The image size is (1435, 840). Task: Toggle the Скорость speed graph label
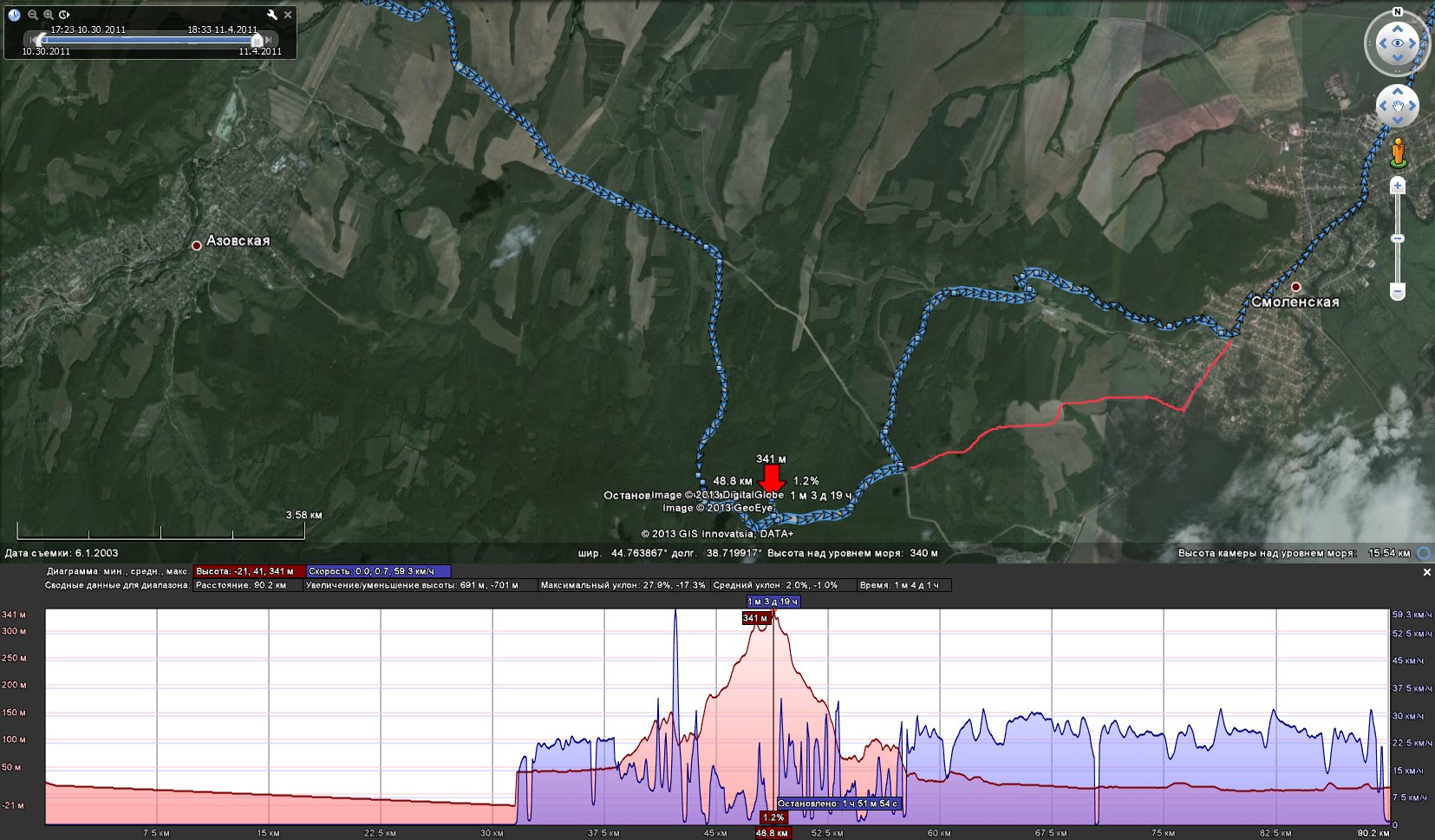378,571
